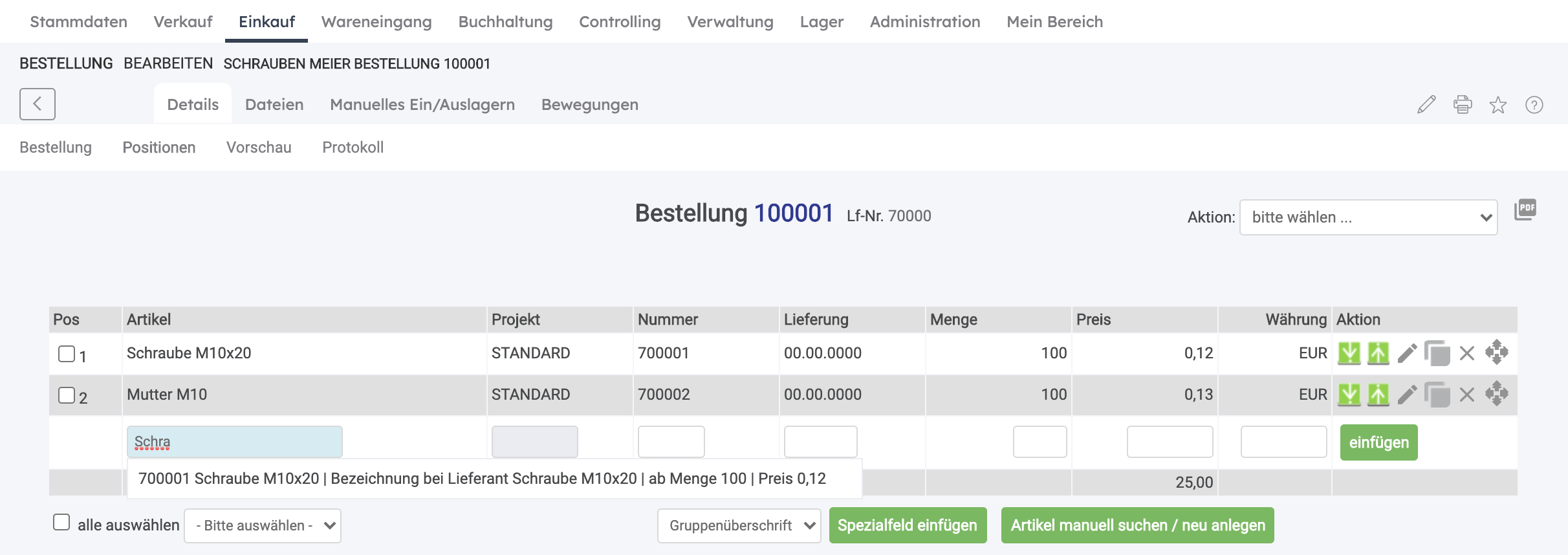Expand the Gruppenüberschrift dropdown

[739, 525]
